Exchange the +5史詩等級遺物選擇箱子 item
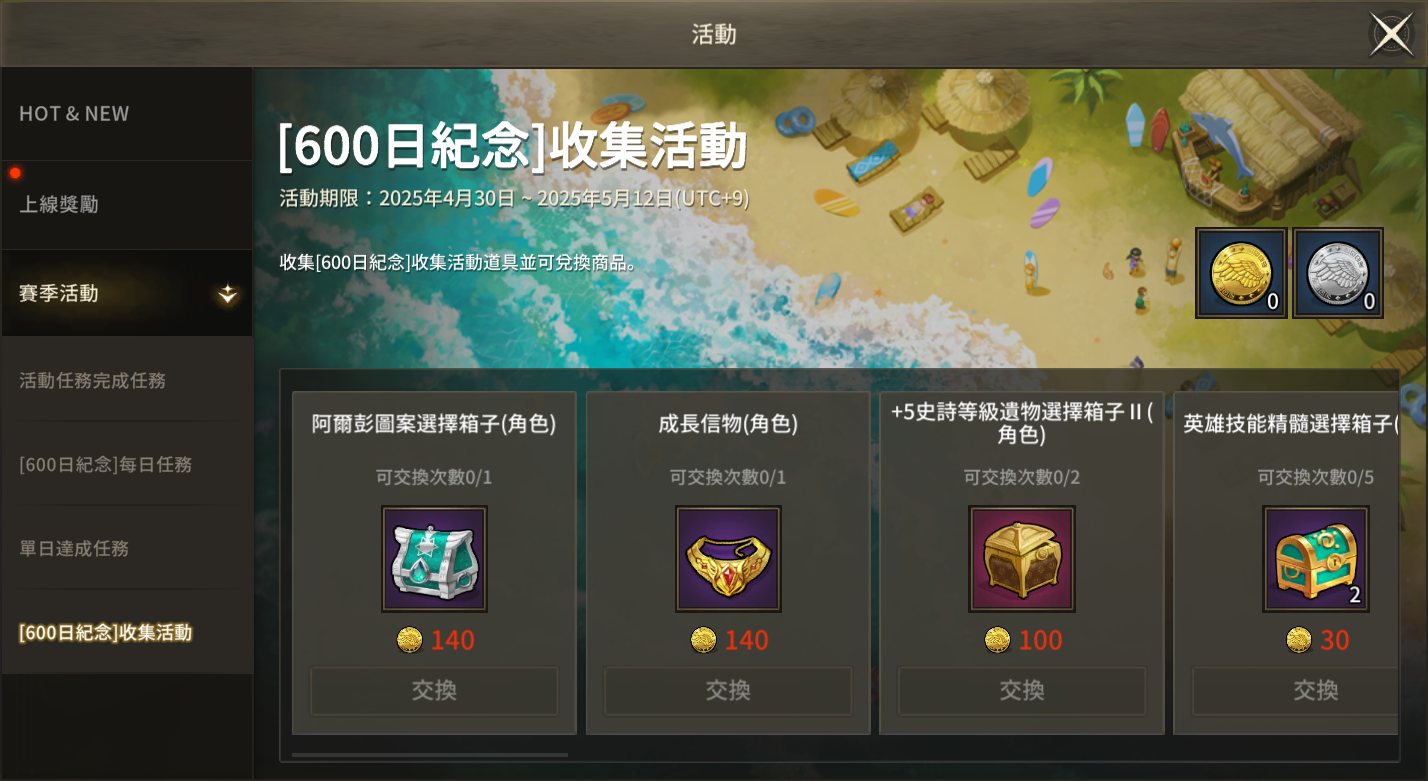This screenshot has height=781, width=1428. click(1022, 691)
